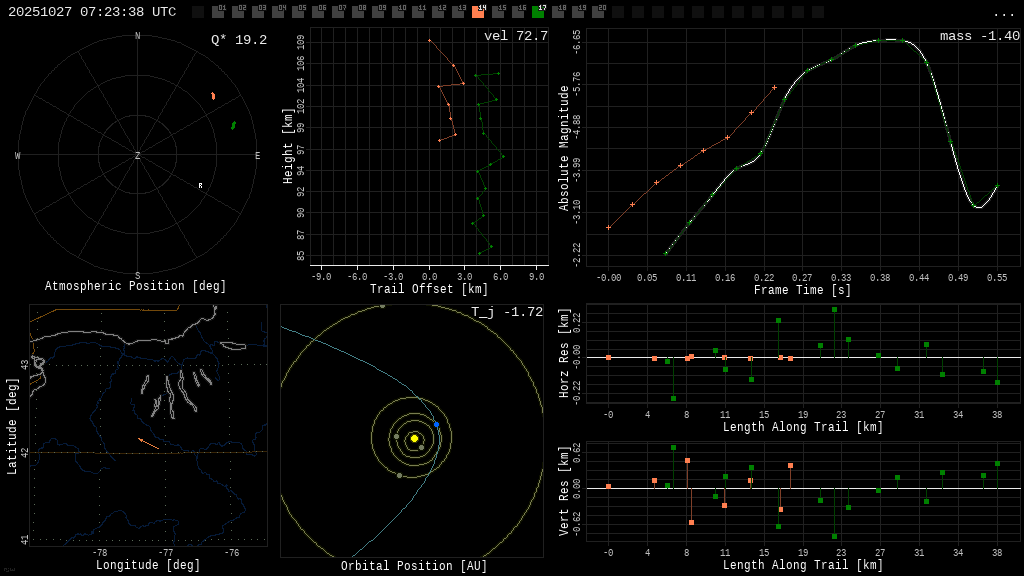Click the green meteor marker on sky plot
1024x576 pixels.
coord(233,125)
